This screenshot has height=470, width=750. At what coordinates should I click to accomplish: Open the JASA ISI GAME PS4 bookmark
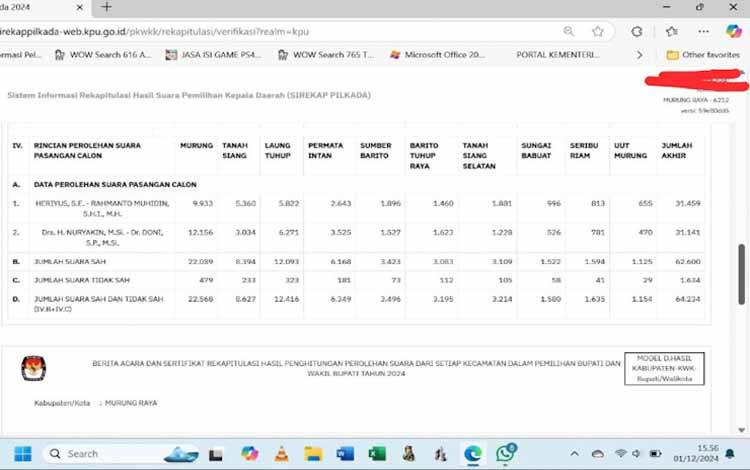tap(213, 55)
